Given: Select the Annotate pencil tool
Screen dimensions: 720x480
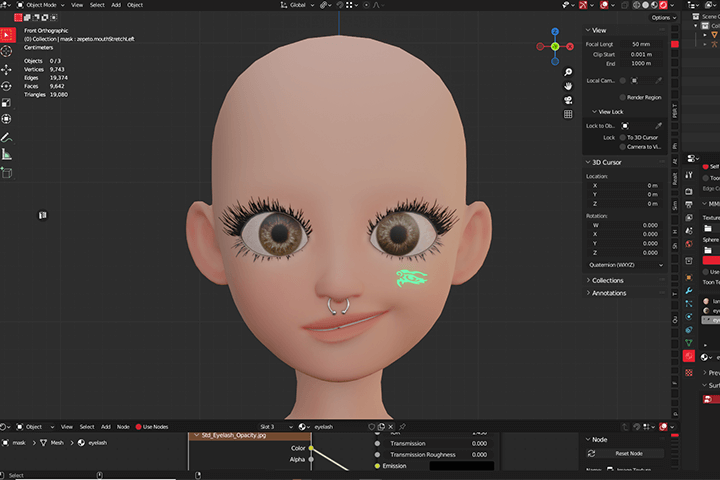Looking at the screenshot, I should coord(6,137).
